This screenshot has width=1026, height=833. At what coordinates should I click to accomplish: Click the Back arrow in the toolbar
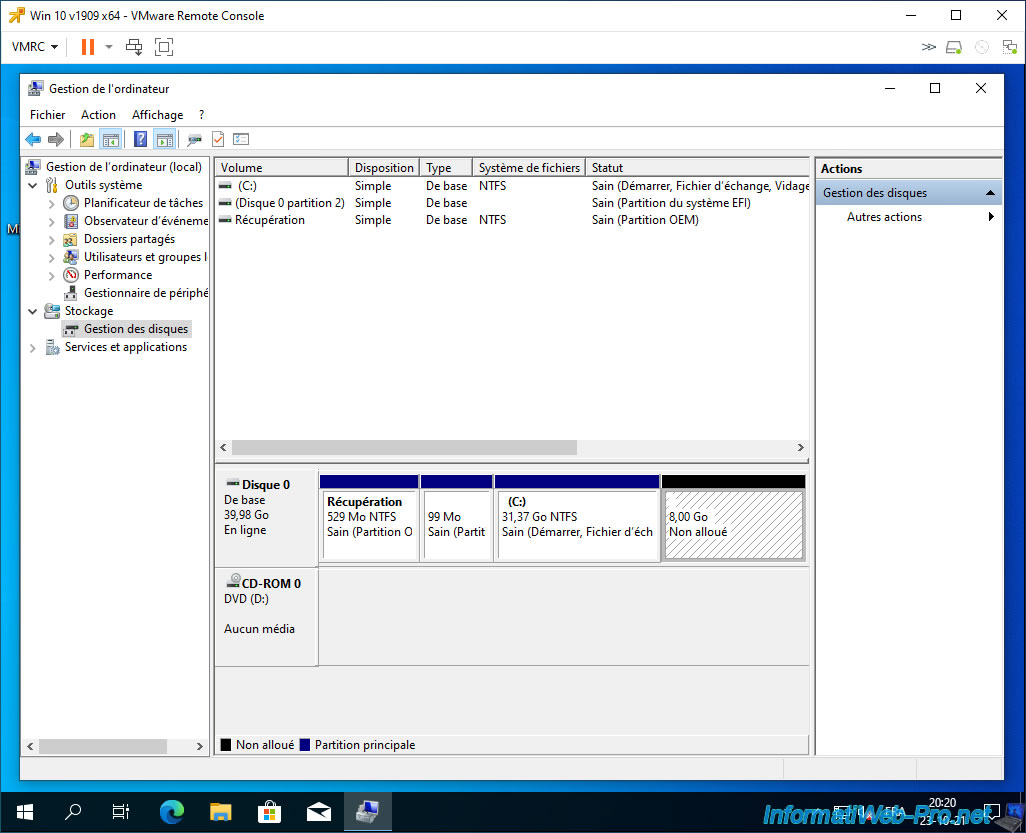tap(33, 140)
